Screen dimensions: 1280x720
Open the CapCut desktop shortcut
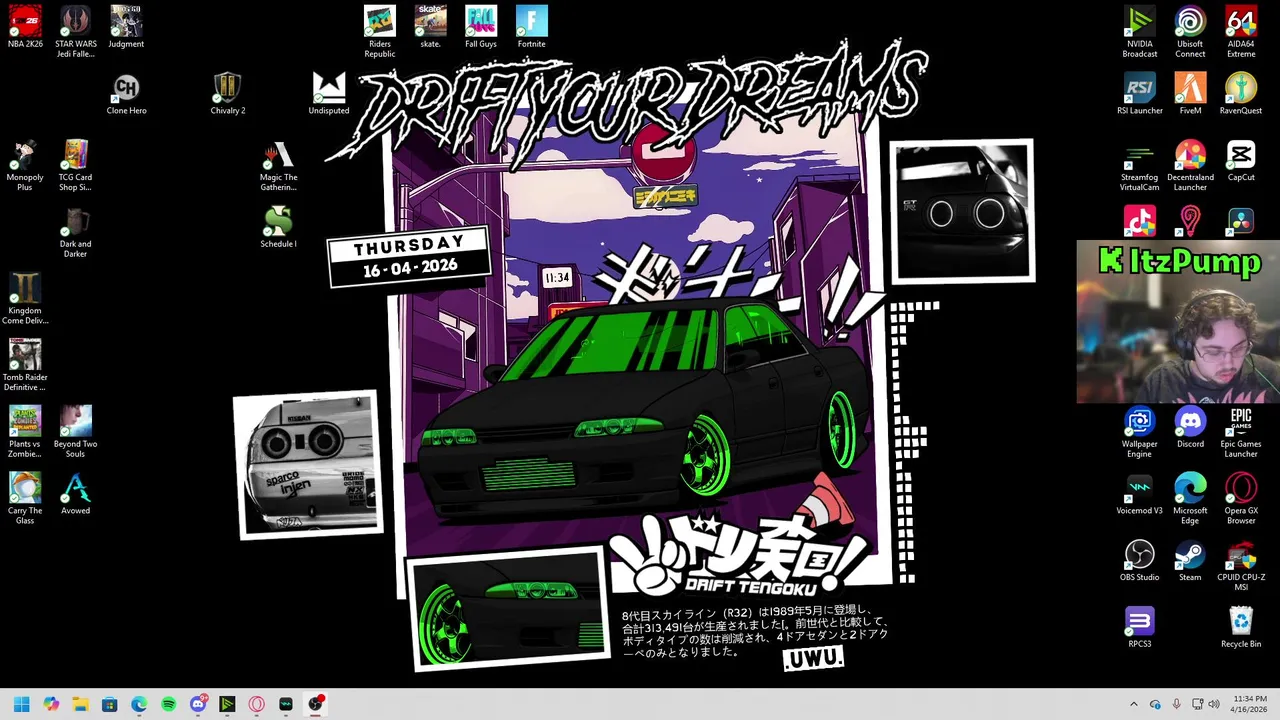click(1241, 160)
